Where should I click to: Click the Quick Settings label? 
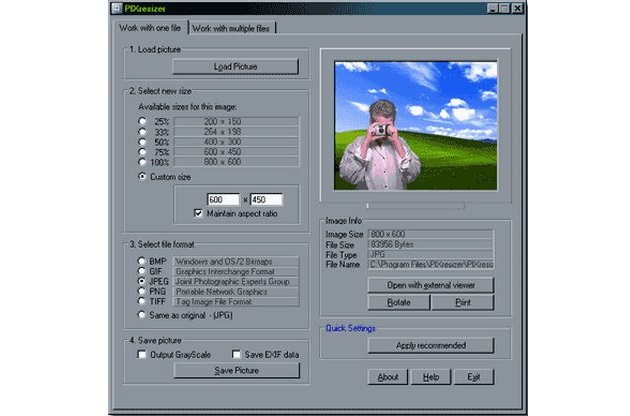click(x=350, y=328)
